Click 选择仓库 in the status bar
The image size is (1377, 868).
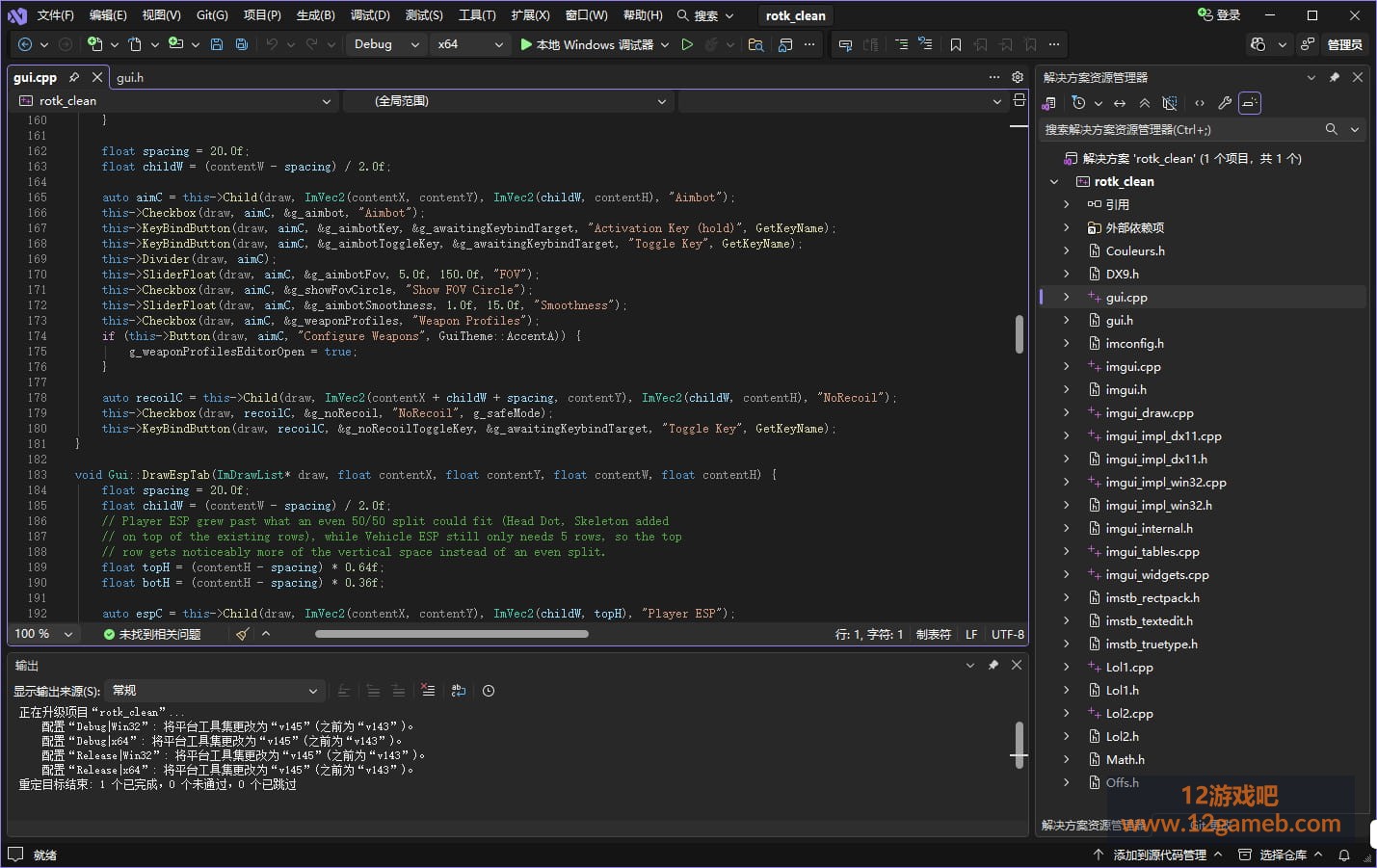click(x=1283, y=855)
